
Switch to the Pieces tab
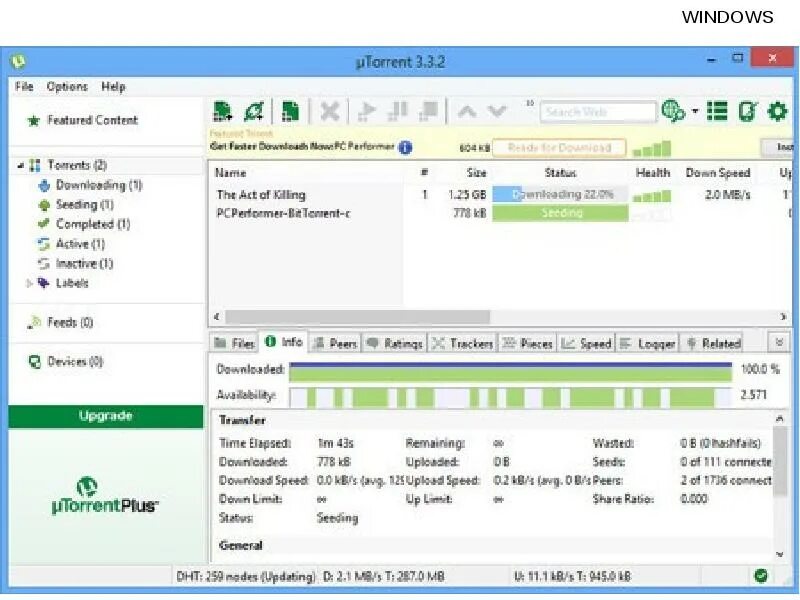pyautogui.click(x=528, y=343)
